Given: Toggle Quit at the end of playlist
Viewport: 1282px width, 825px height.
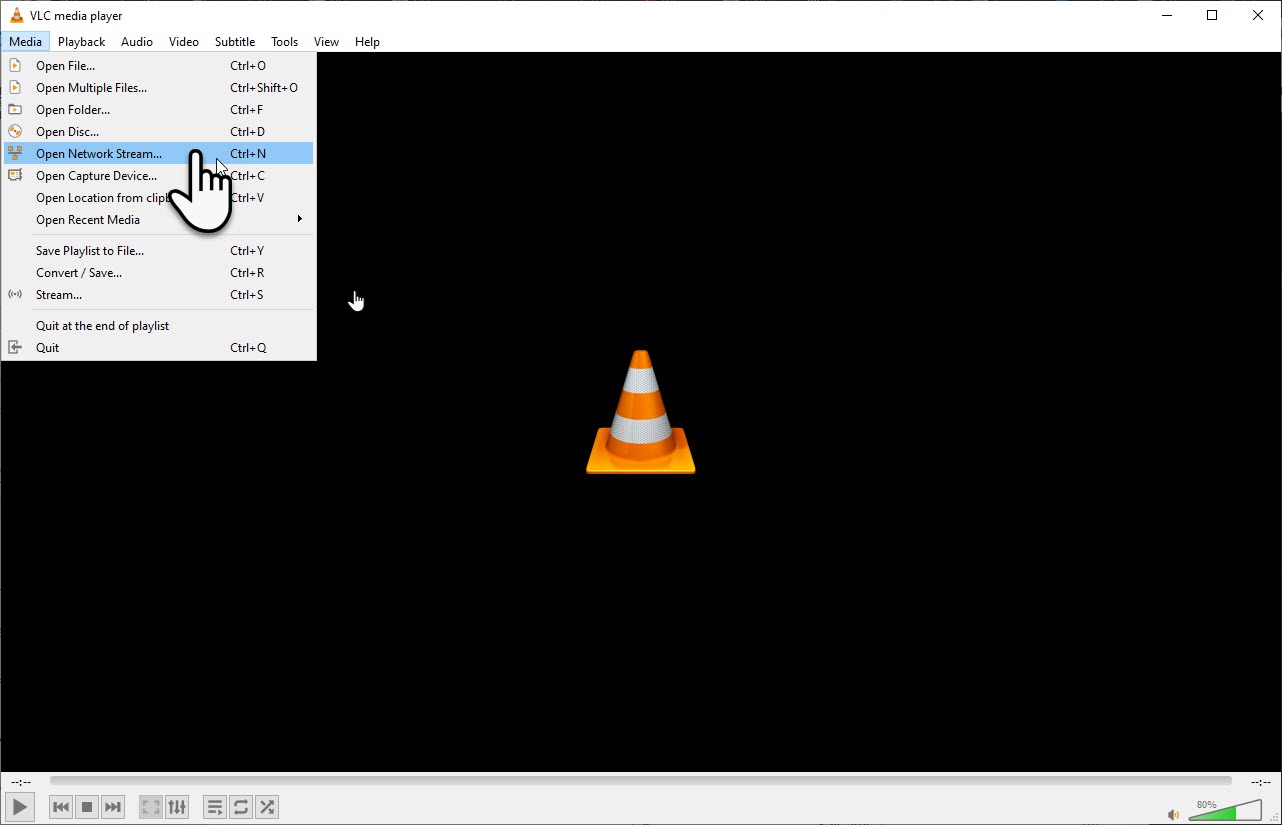Looking at the screenshot, I should click(x=159, y=326).
